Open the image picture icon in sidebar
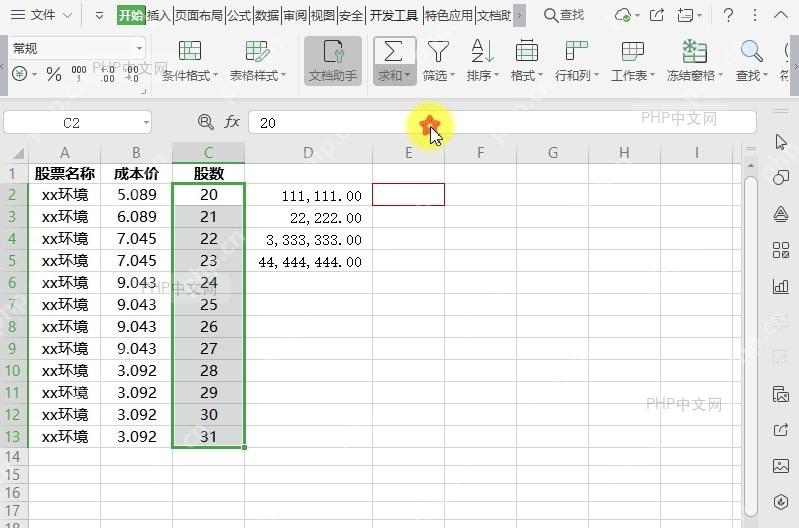The image size is (799, 528). coord(781,465)
